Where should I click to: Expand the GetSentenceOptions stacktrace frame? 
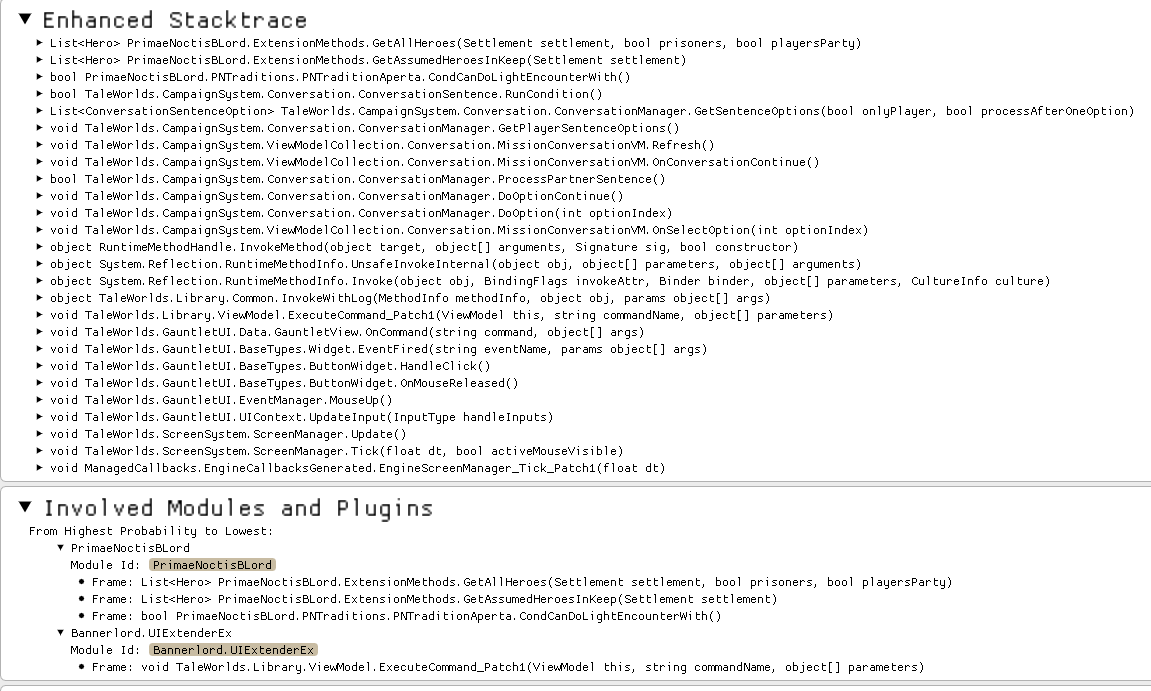click(40, 111)
